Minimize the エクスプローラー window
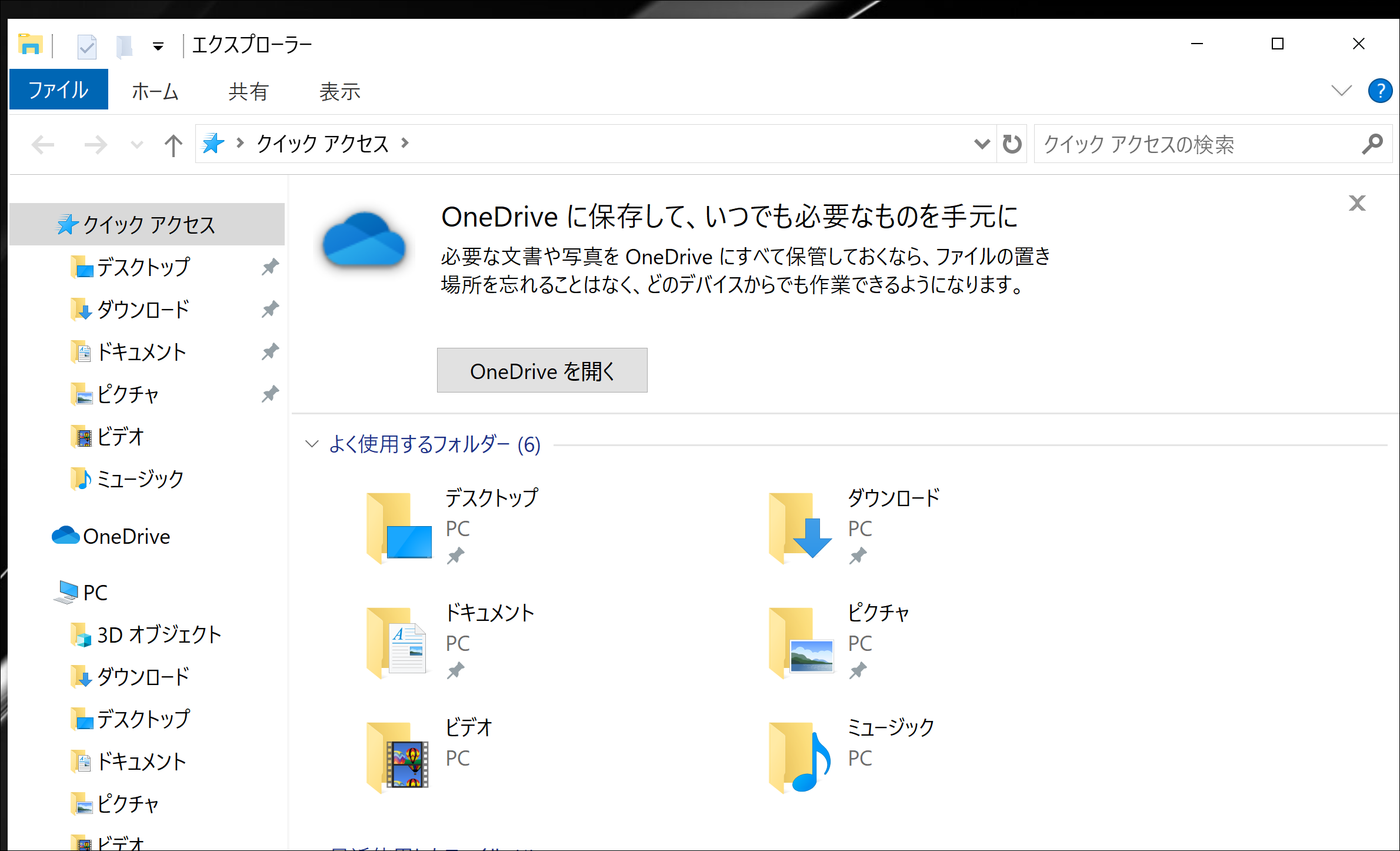 [x=1197, y=44]
